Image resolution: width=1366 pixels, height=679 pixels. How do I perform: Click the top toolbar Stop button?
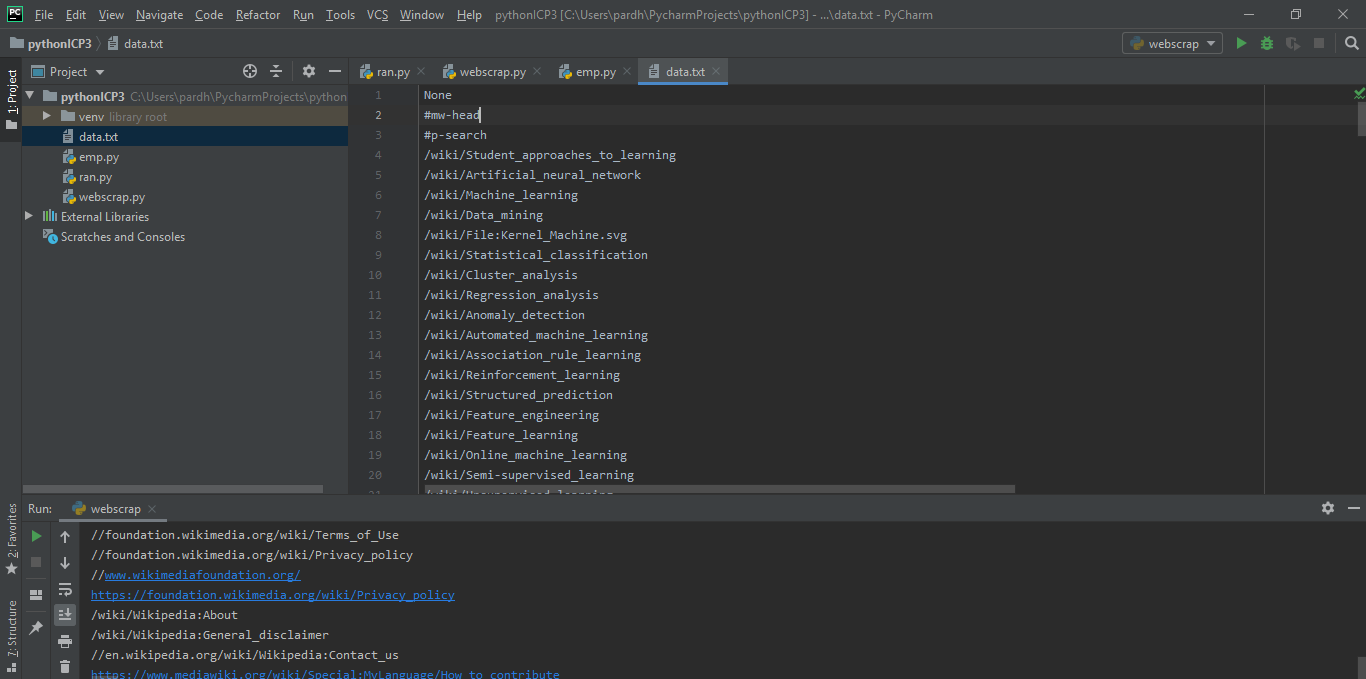[x=1319, y=43]
